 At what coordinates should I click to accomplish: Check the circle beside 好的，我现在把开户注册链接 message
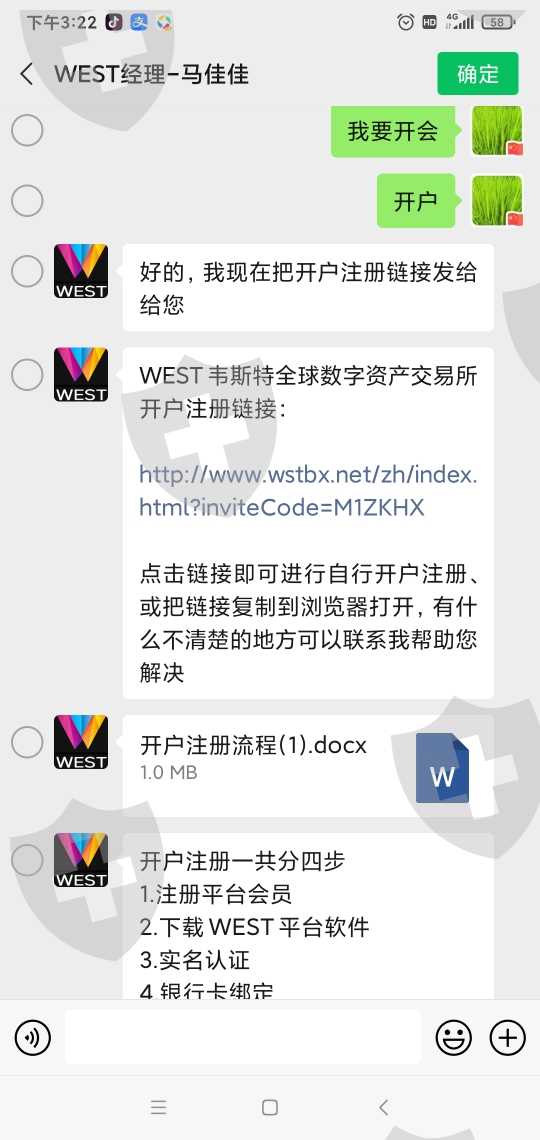pyautogui.click(x=27, y=271)
